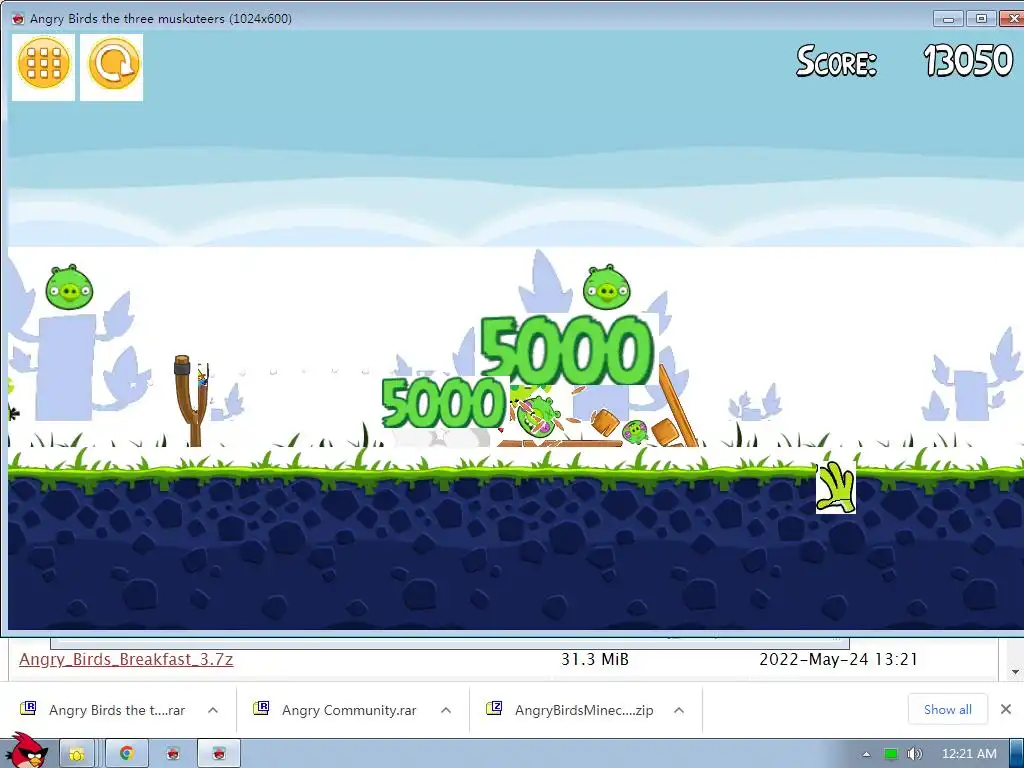The image size is (1024, 768).
Task: Click the bird loaded on the slingshot
Action: click(x=202, y=377)
